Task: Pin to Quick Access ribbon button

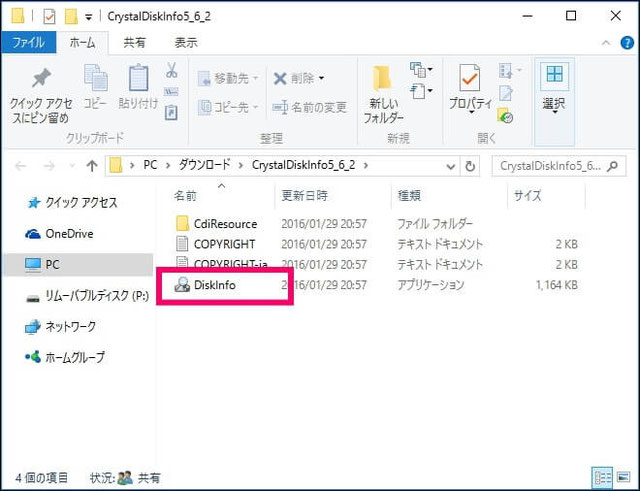Action: pos(41,96)
